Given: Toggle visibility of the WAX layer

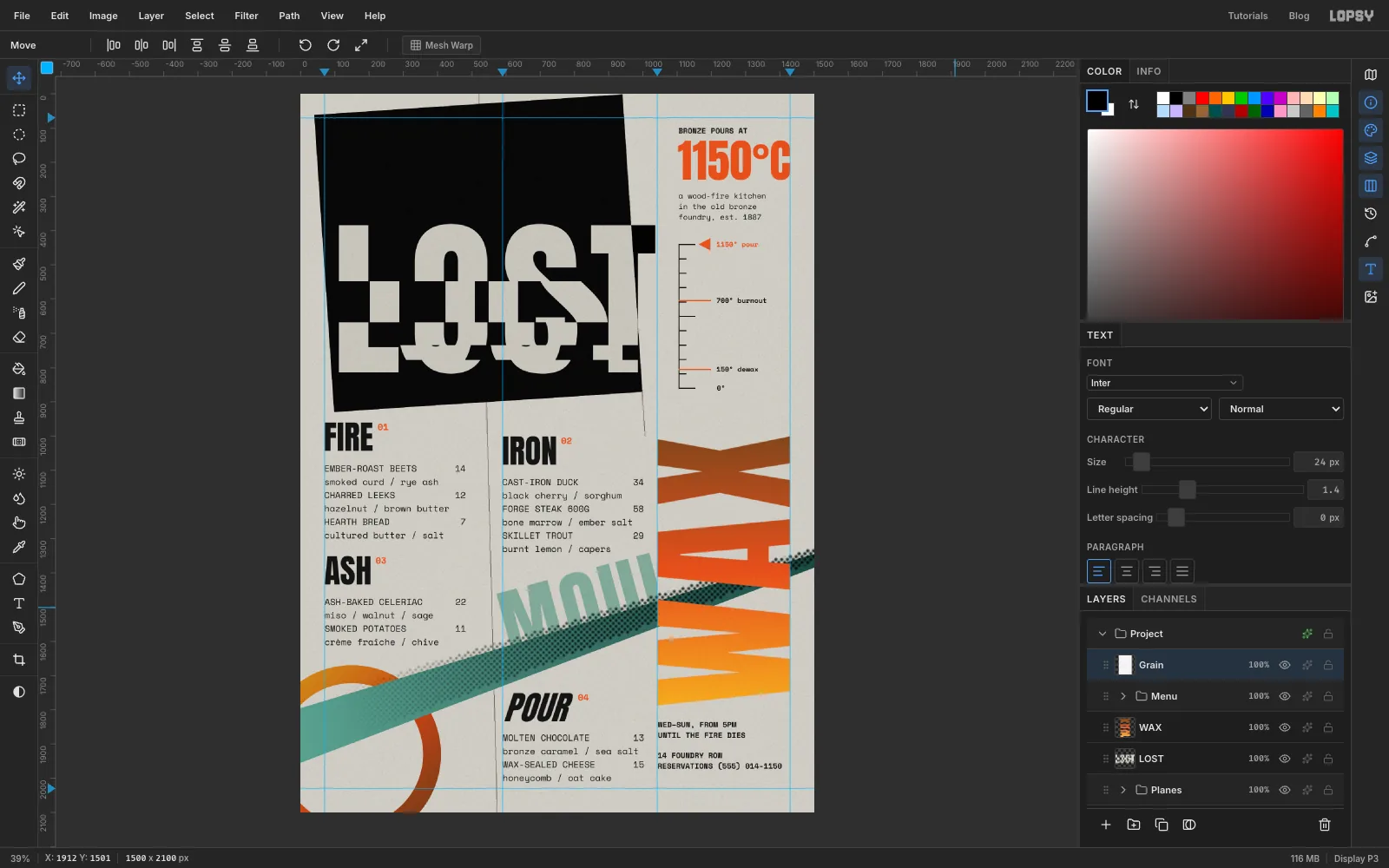Looking at the screenshot, I should (1285, 727).
